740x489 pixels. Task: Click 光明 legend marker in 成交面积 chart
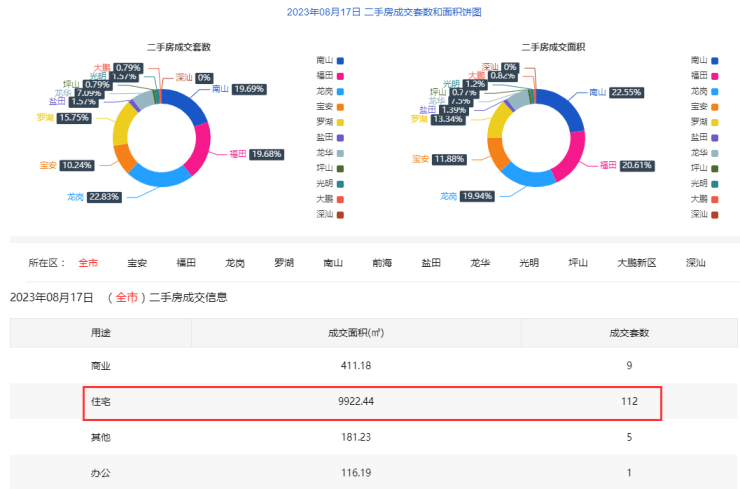pos(717,184)
